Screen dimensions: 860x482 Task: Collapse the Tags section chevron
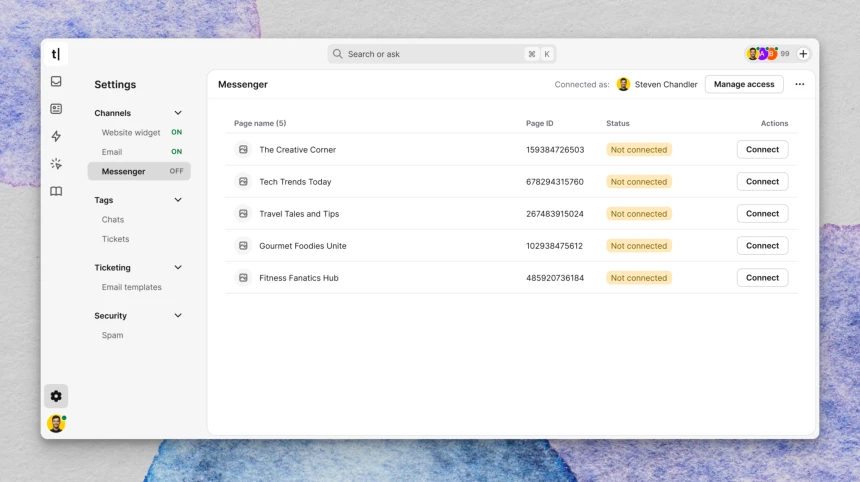178,200
